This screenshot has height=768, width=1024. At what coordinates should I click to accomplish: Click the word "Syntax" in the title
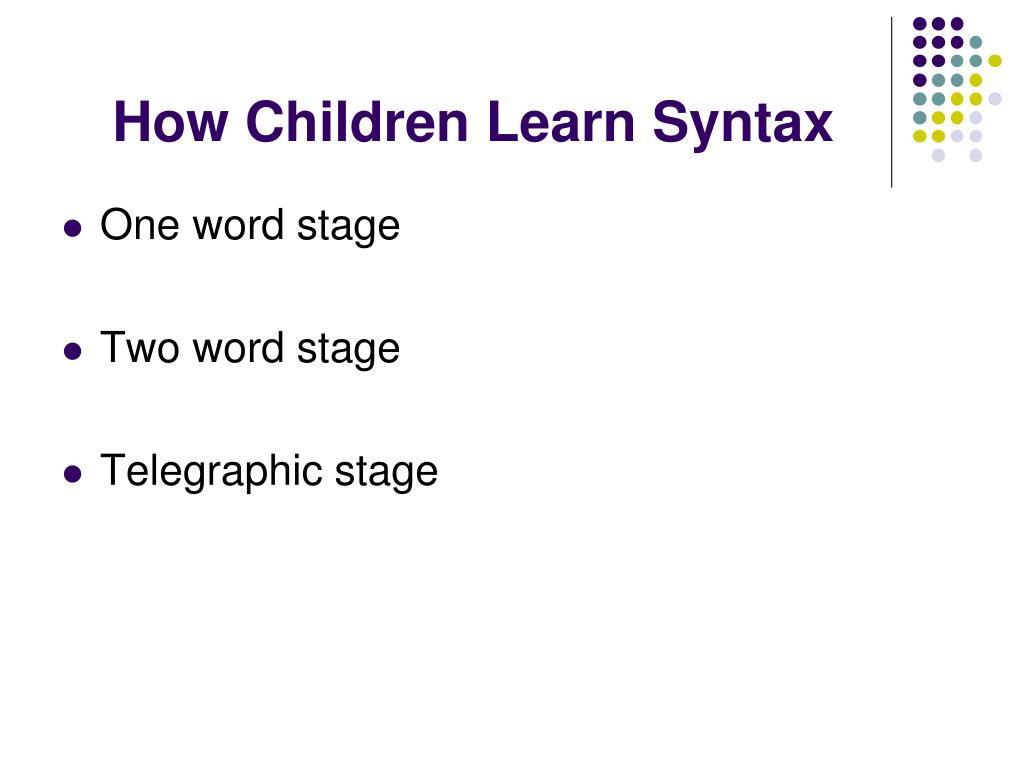tap(743, 124)
